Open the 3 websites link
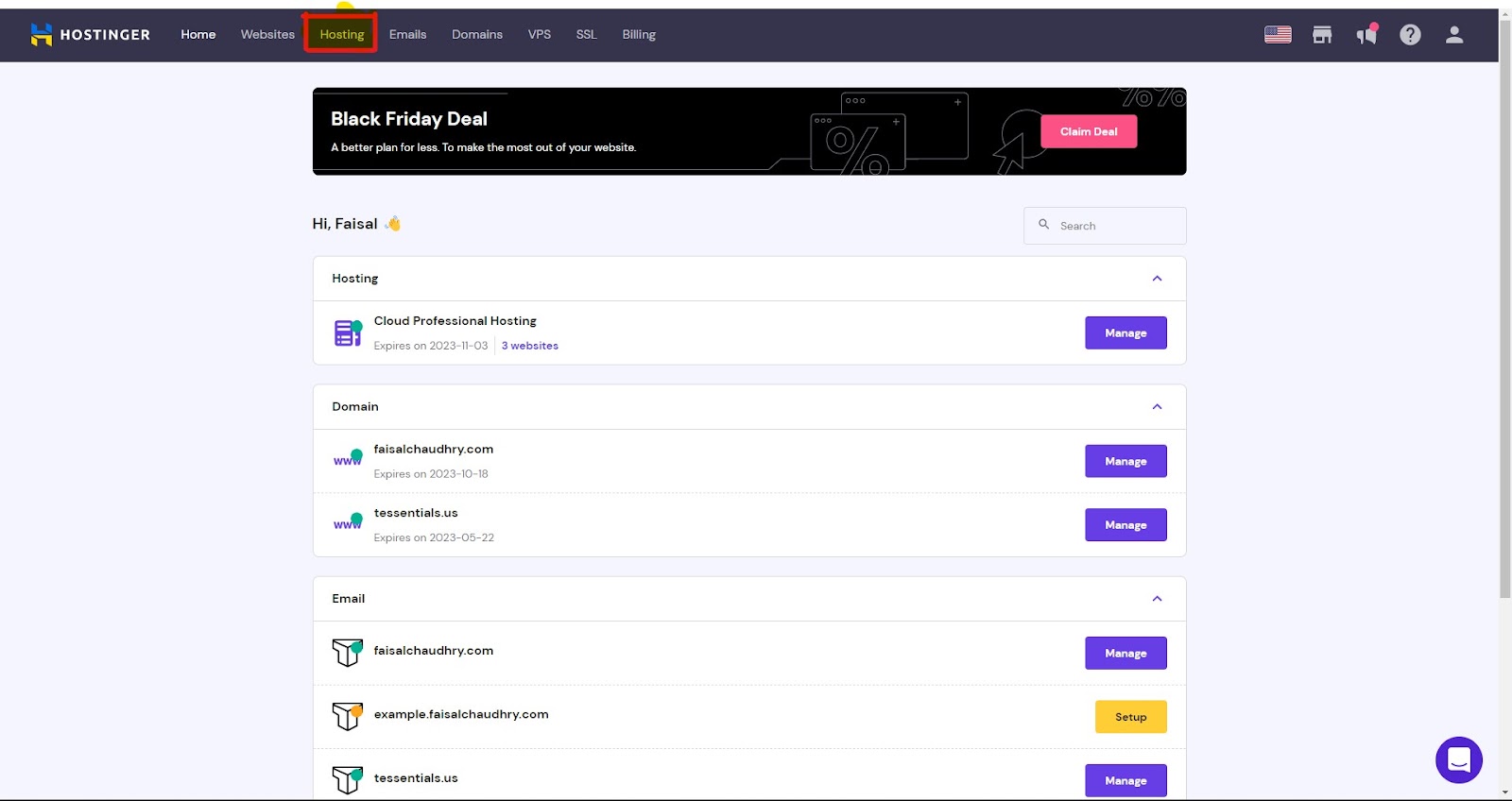This screenshot has height=801, width=1512. [x=529, y=346]
